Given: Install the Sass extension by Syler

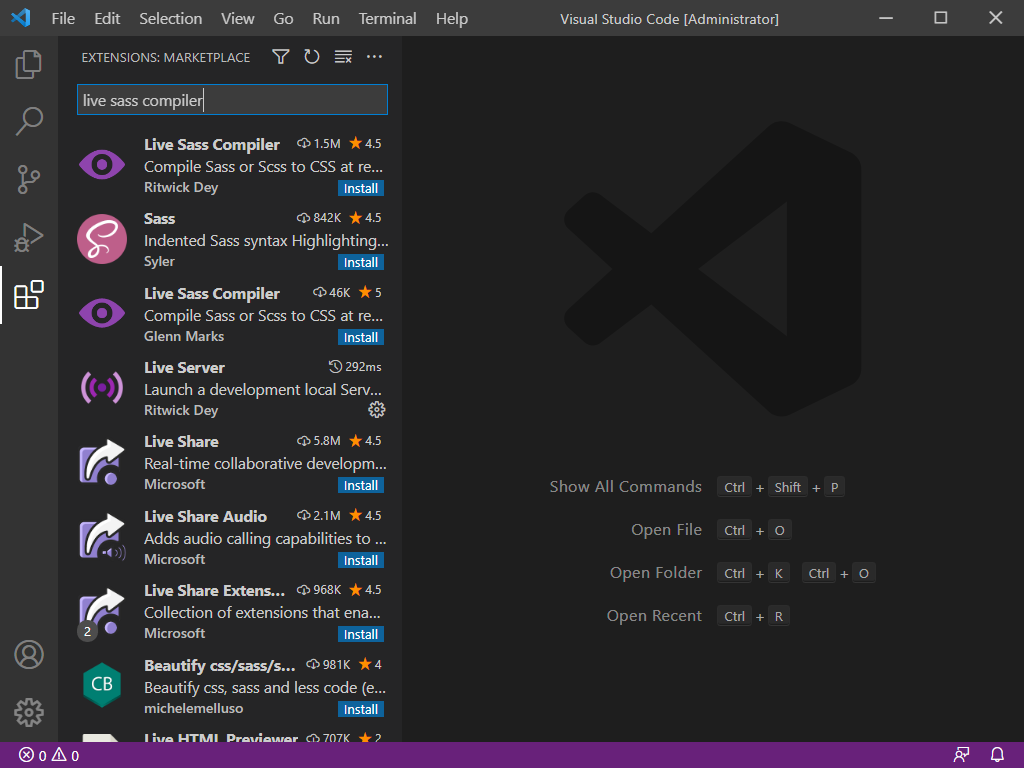Looking at the screenshot, I should pos(360,262).
